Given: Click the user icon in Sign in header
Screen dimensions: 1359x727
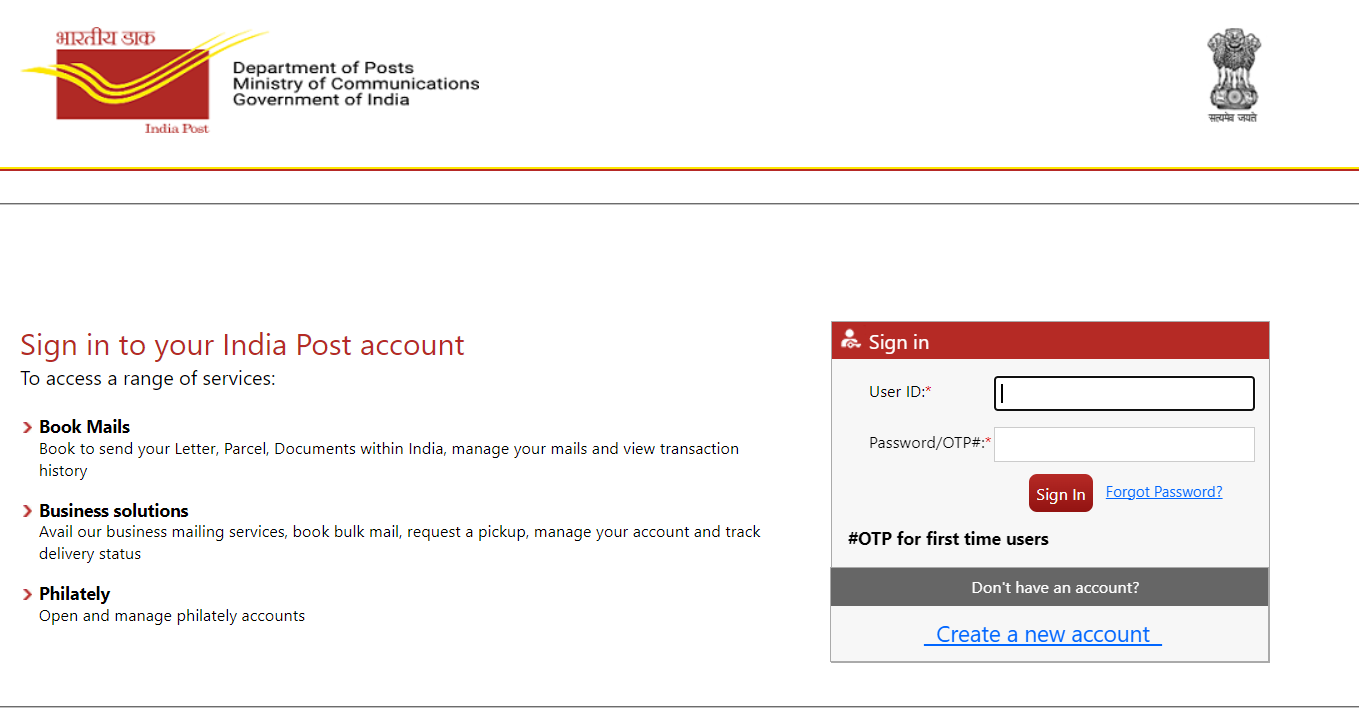Looking at the screenshot, I should click(851, 340).
